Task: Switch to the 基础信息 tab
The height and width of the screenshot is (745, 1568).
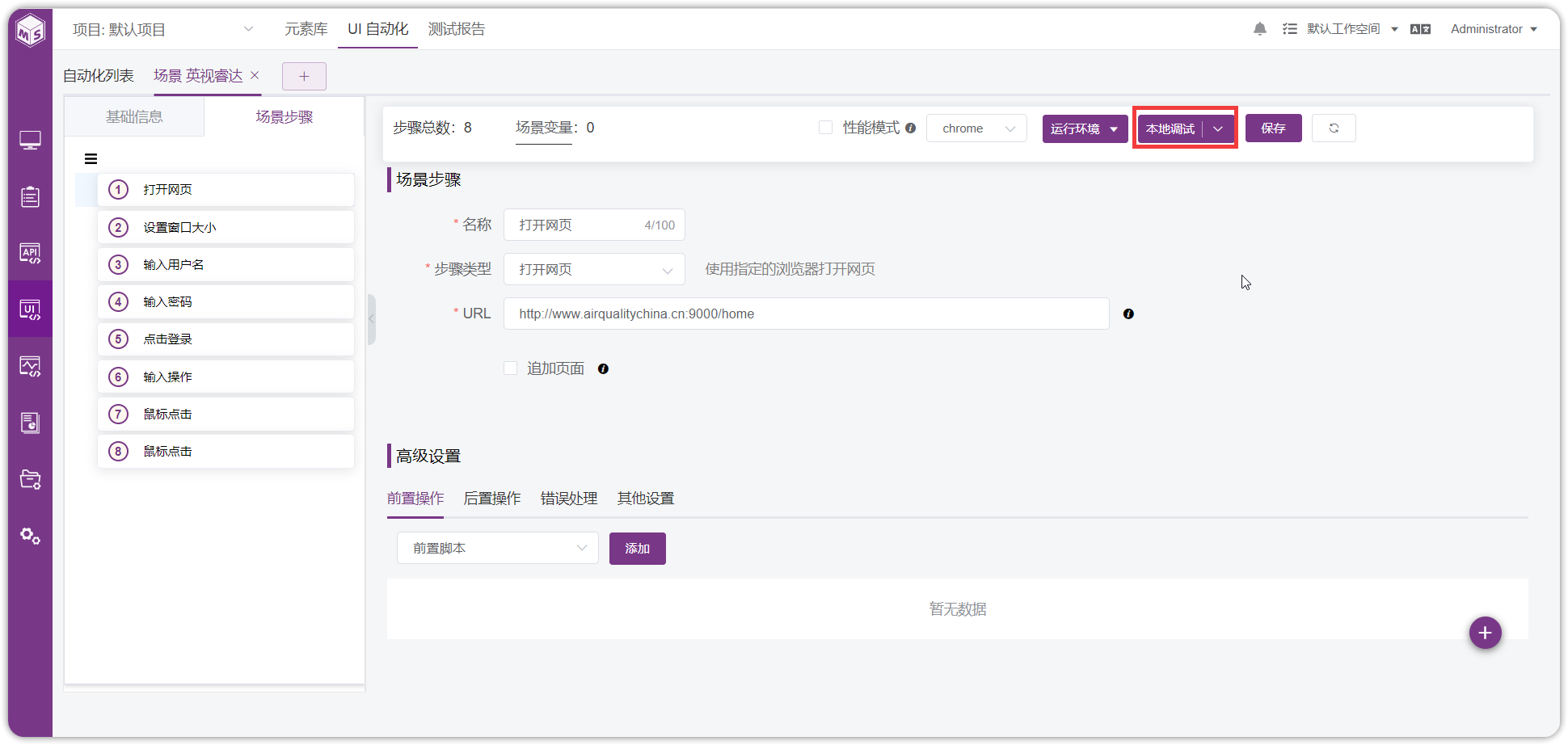Action: [x=134, y=116]
